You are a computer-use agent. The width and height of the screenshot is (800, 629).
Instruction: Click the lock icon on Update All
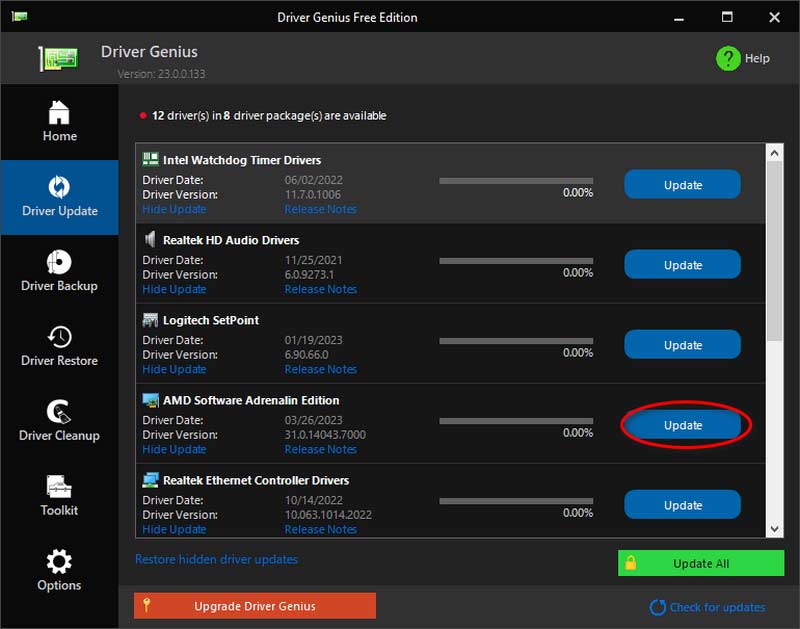click(631, 563)
